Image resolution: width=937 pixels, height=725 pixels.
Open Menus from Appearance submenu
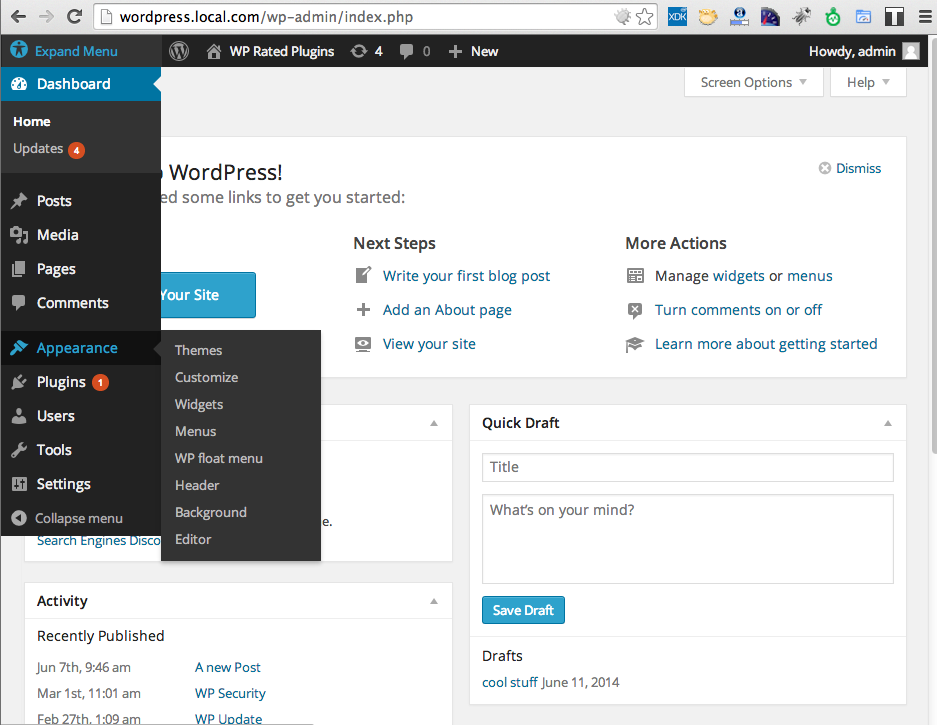(x=195, y=431)
